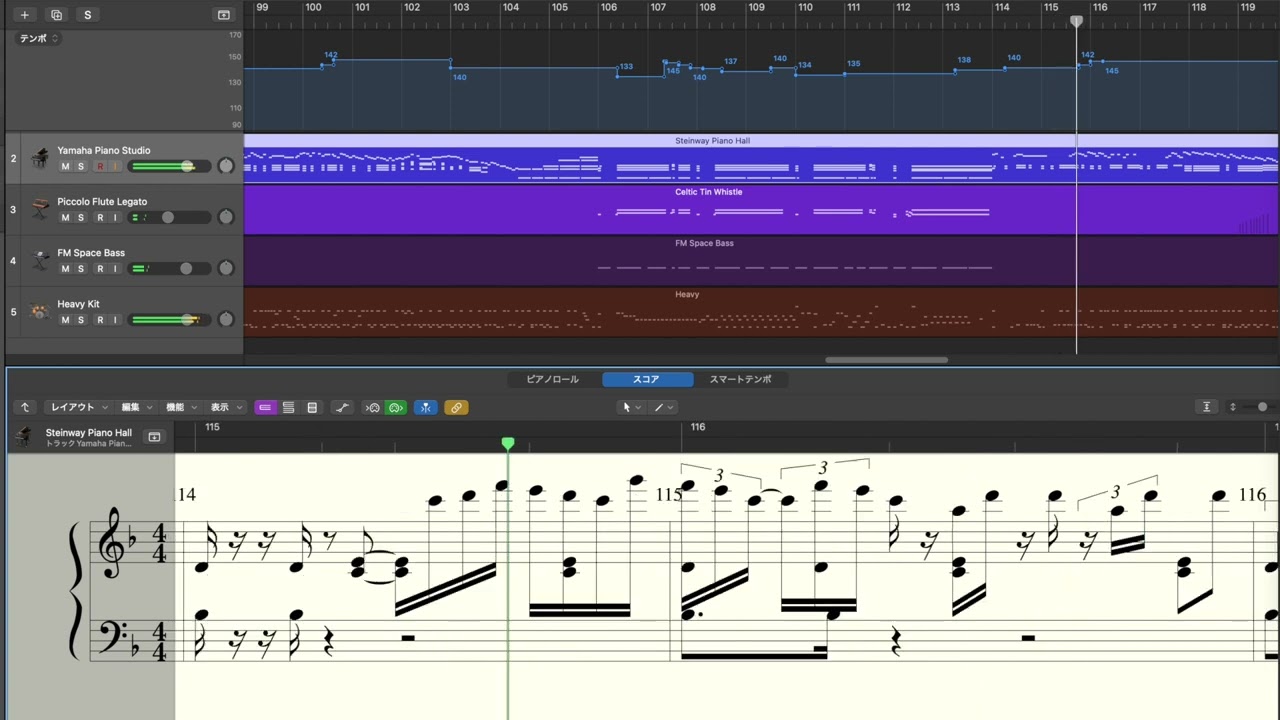Solo the Piccolo Flute Legato track

pyautogui.click(x=81, y=217)
